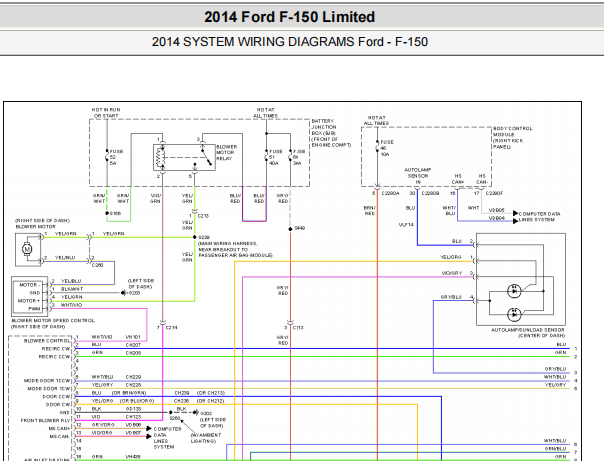
Task: Click the 'MODE DOOR 1CCW' pin label
Action: click(x=47, y=381)
